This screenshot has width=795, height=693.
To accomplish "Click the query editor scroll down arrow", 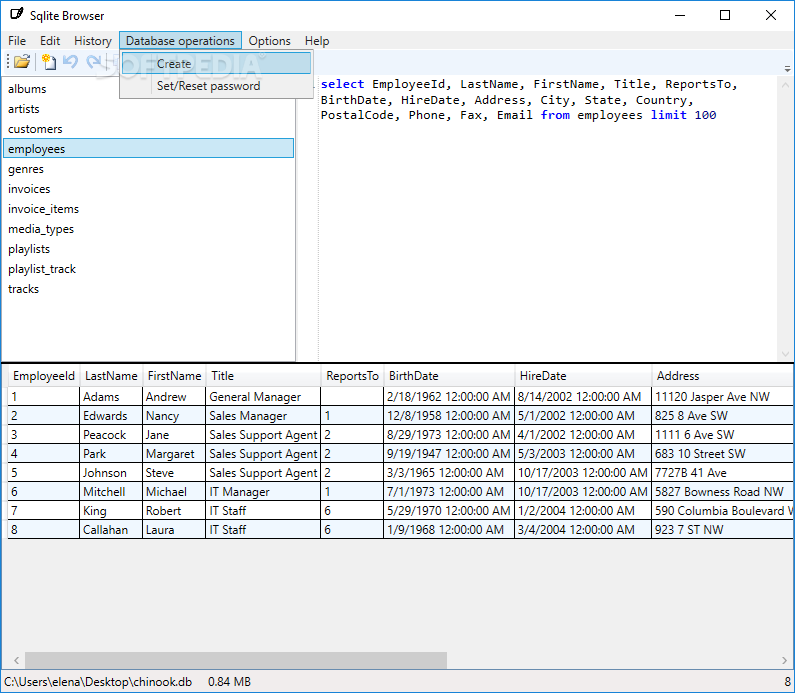I will [x=785, y=354].
